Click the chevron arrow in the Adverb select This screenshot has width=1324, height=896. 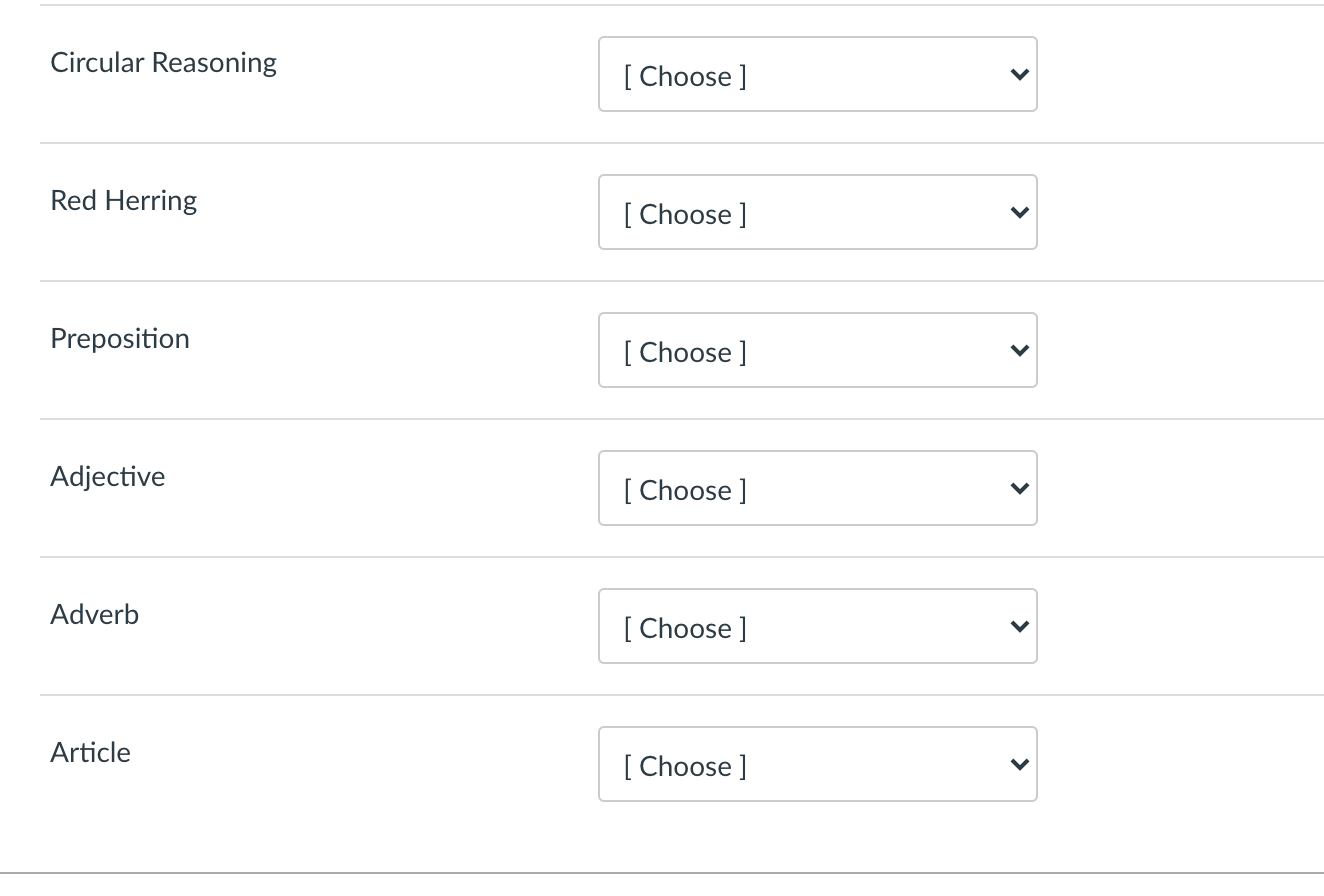(x=1019, y=627)
